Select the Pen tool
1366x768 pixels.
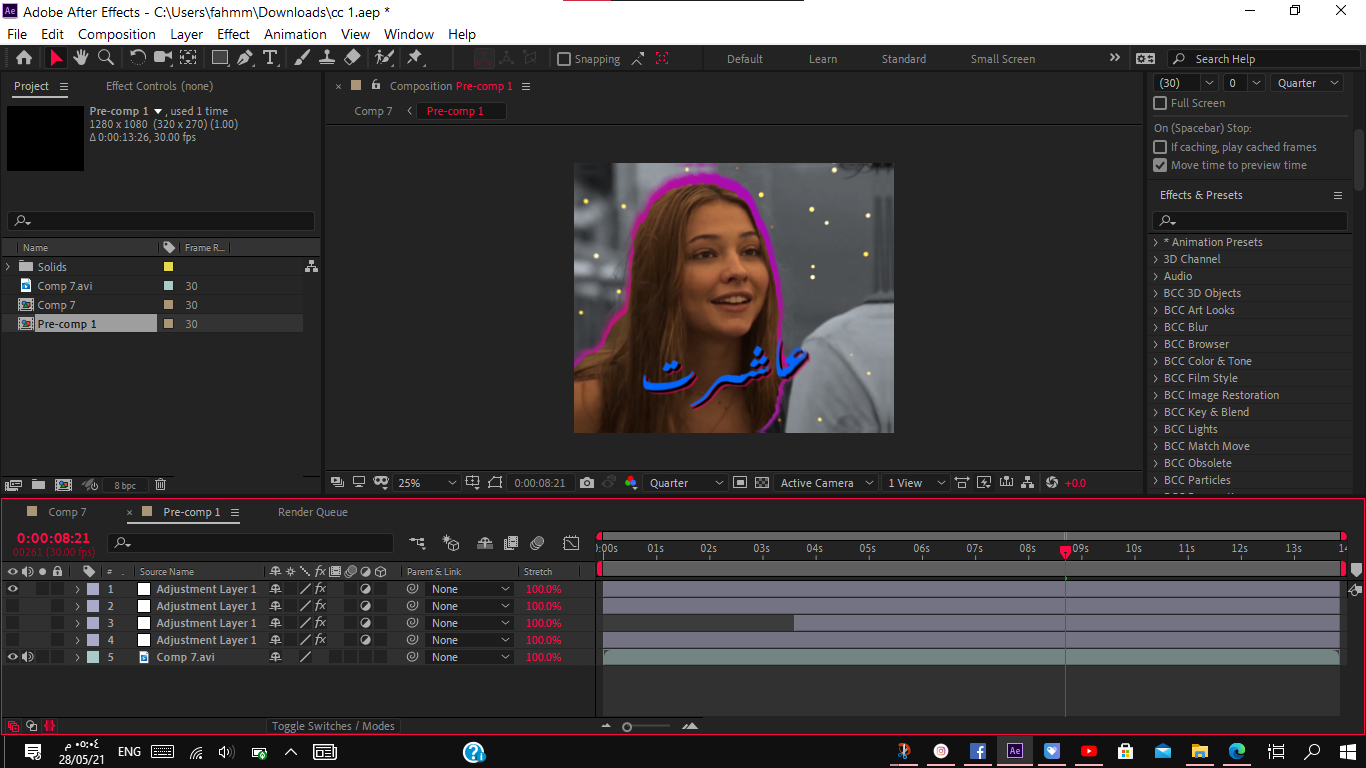[245, 58]
